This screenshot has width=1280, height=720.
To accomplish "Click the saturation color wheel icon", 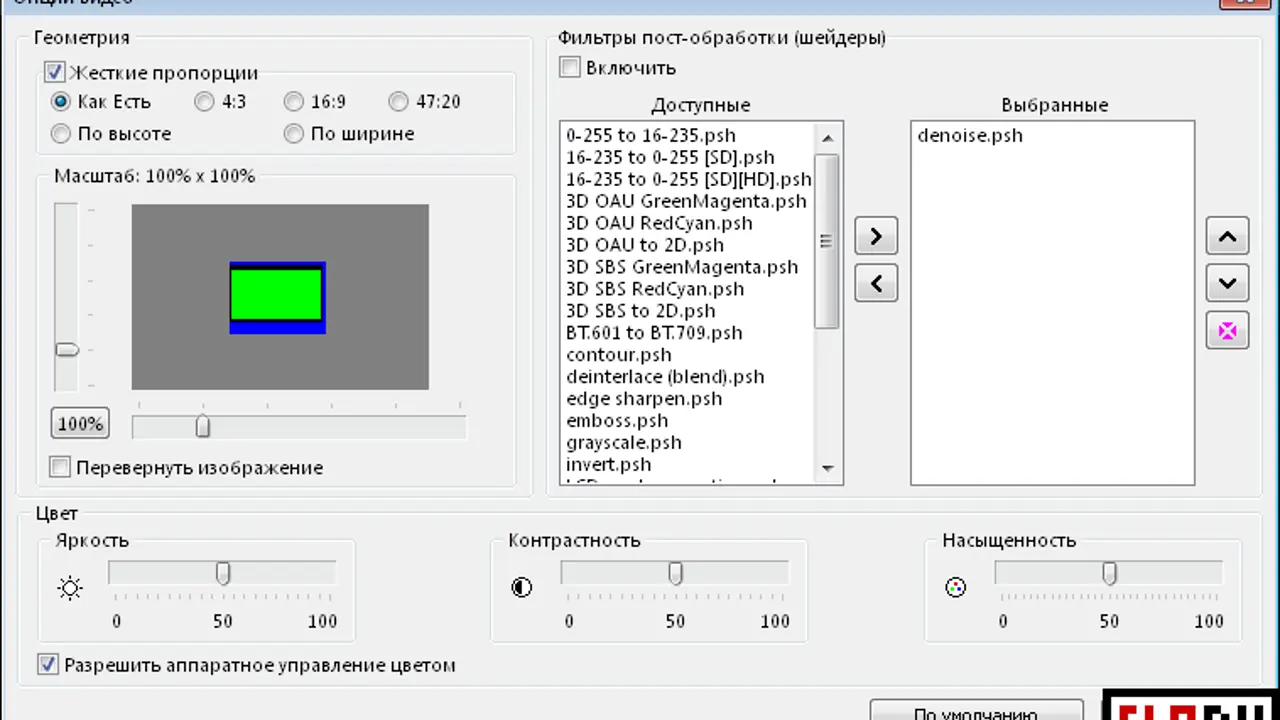I will tap(955, 588).
